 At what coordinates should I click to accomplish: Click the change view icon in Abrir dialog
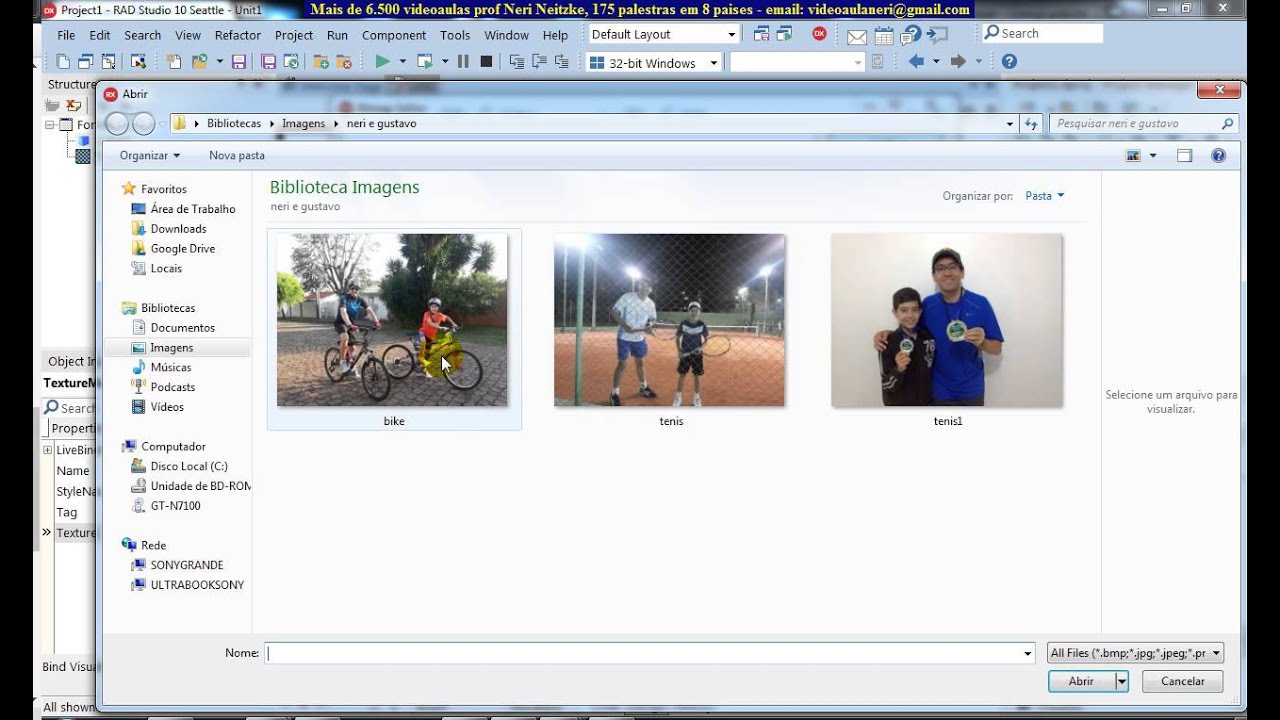click(1133, 155)
